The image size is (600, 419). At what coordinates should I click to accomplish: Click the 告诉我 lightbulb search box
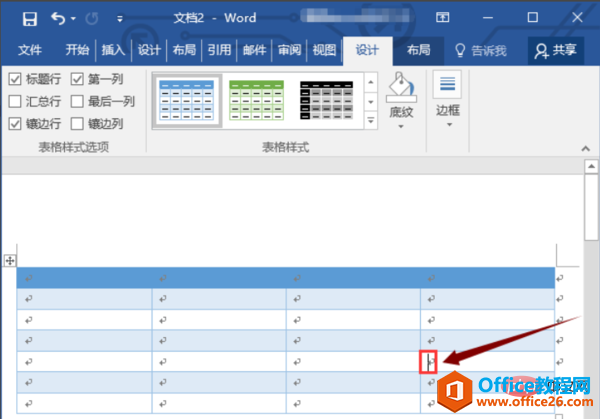(x=481, y=51)
